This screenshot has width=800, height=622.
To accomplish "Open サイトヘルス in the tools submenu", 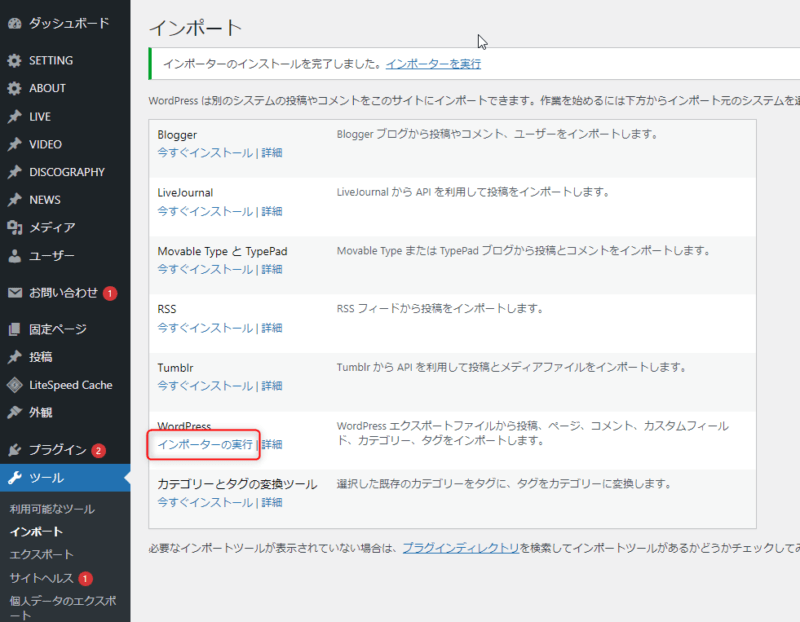I will pos(40,578).
